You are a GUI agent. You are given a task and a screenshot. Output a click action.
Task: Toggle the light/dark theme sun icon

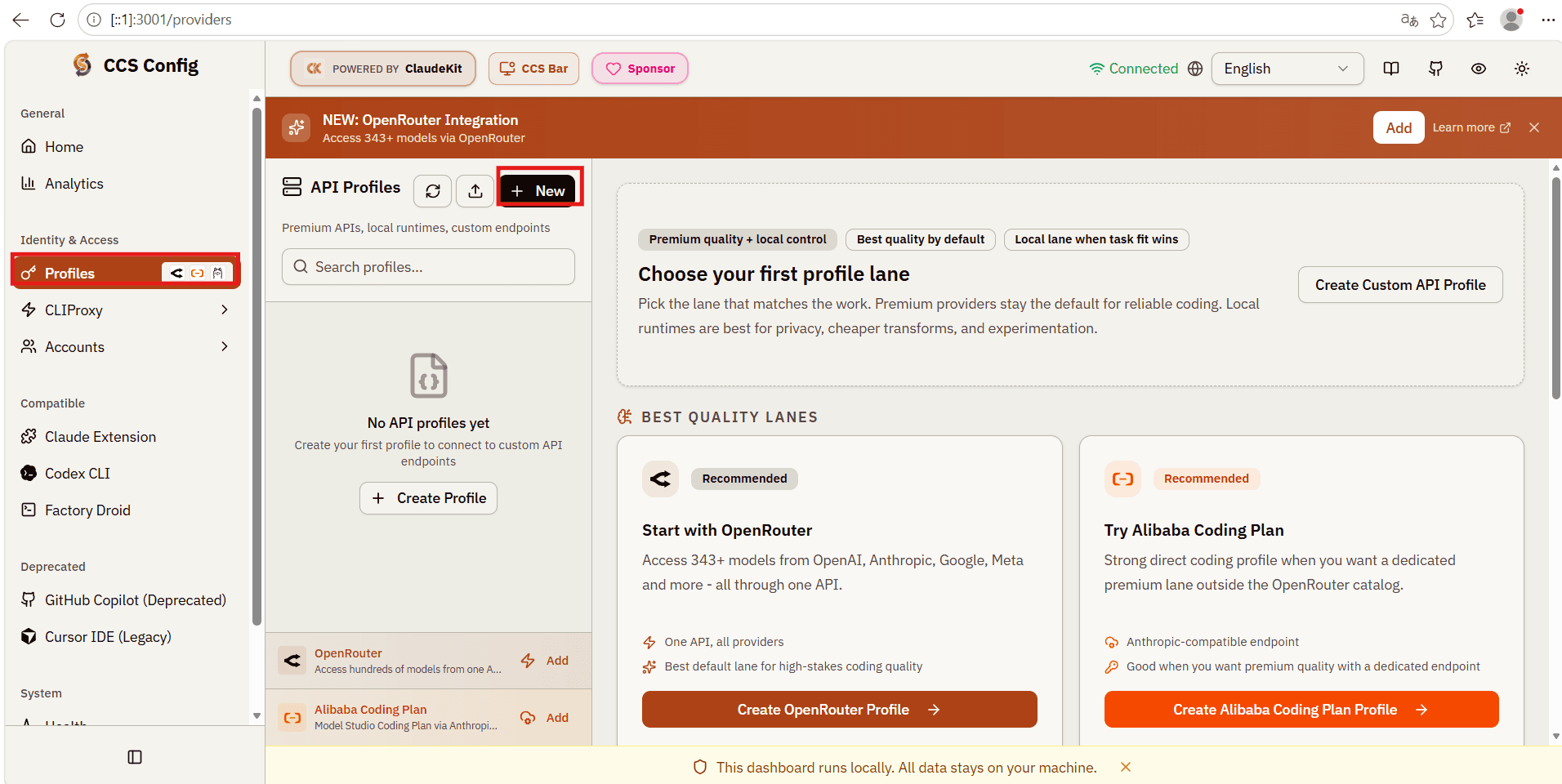(x=1522, y=69)
